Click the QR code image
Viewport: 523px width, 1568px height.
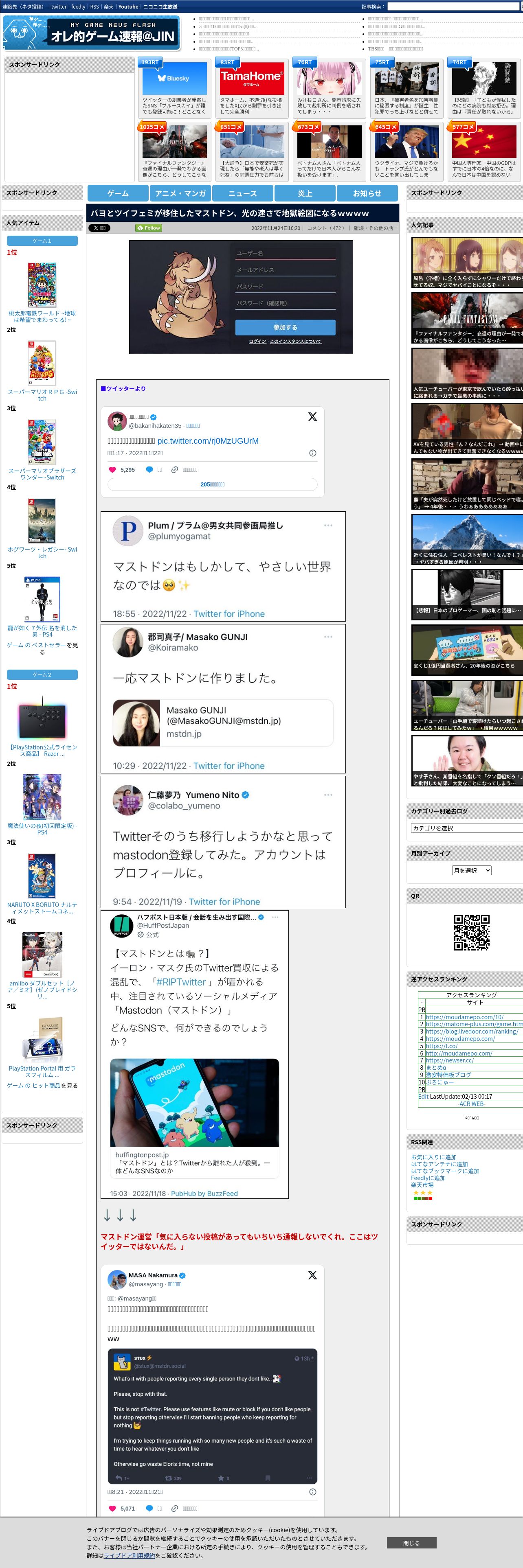[472, 933]
